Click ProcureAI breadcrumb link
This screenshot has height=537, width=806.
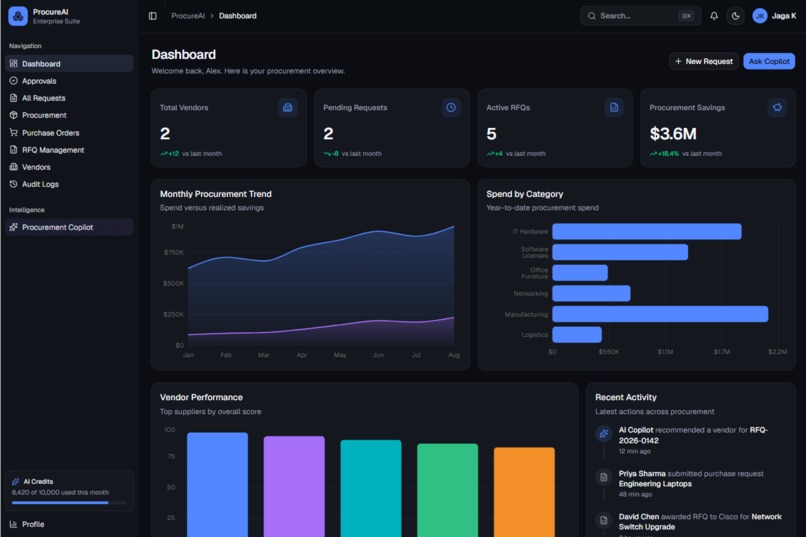point(188,16)
